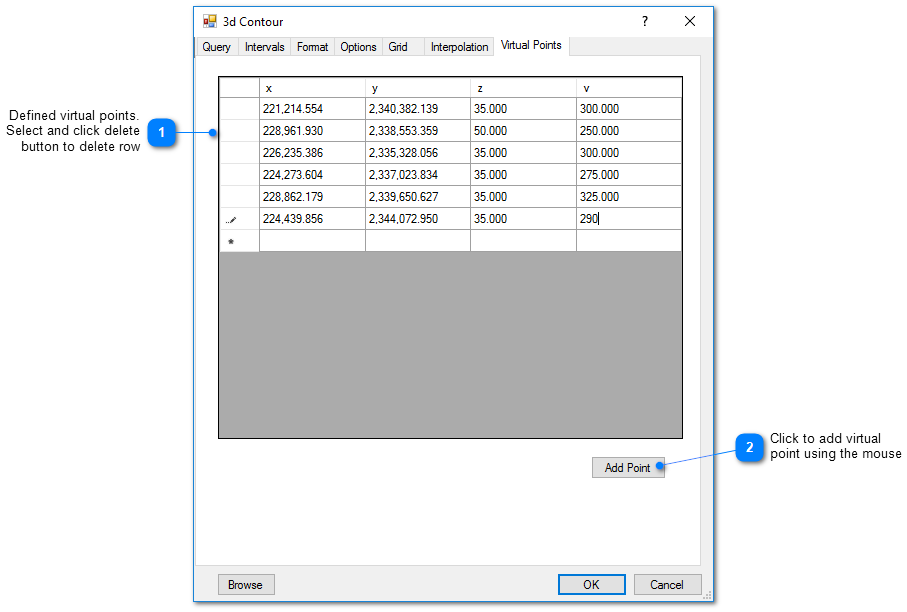Switch to the Query tab

216,47
